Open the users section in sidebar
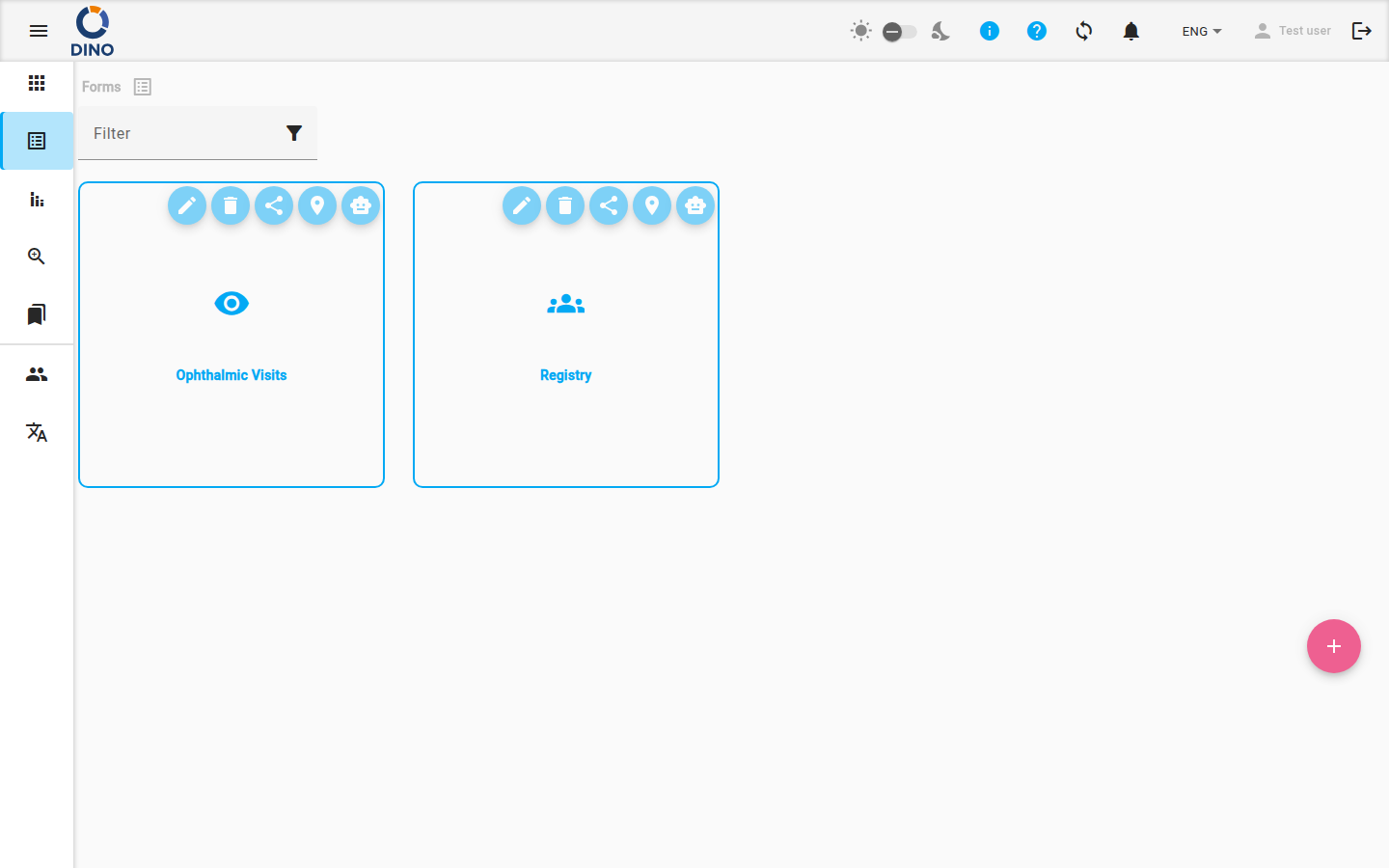Screen dimensions: 1389x868 click(x=37, y=374)
